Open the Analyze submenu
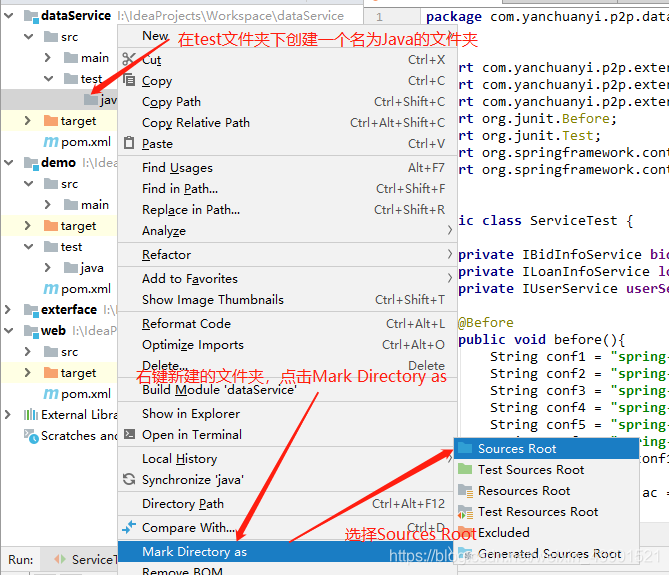The width and height of the screenshot is (669, 575). [287, 231]
